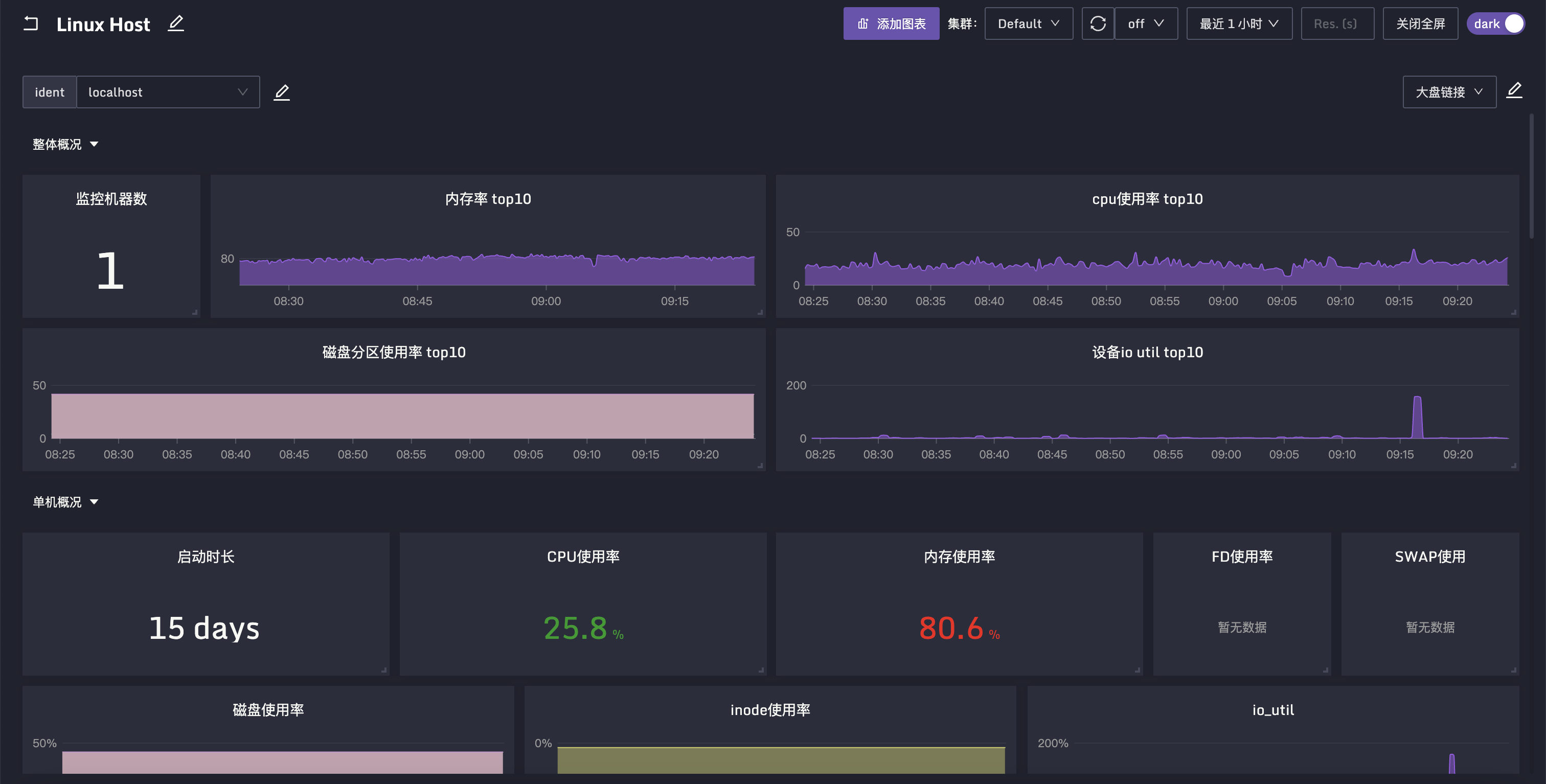Toggle the dark mode switch
The width and height of the screenshot is (1546, 784).
tap(1517, 23)
